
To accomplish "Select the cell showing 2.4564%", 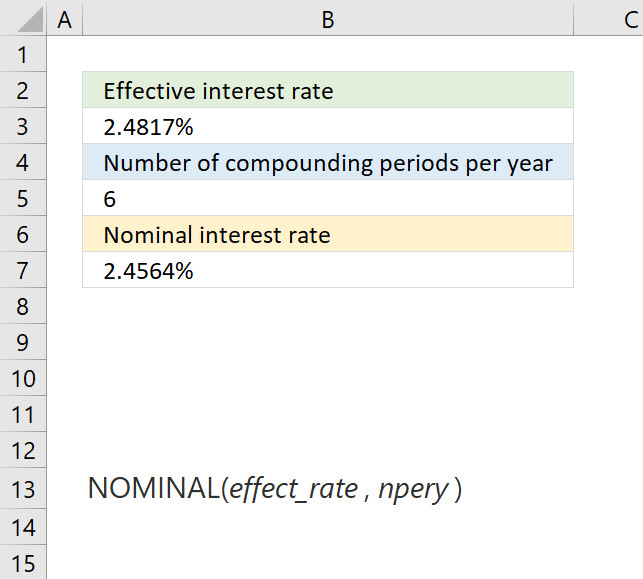I will coord(328,270).
